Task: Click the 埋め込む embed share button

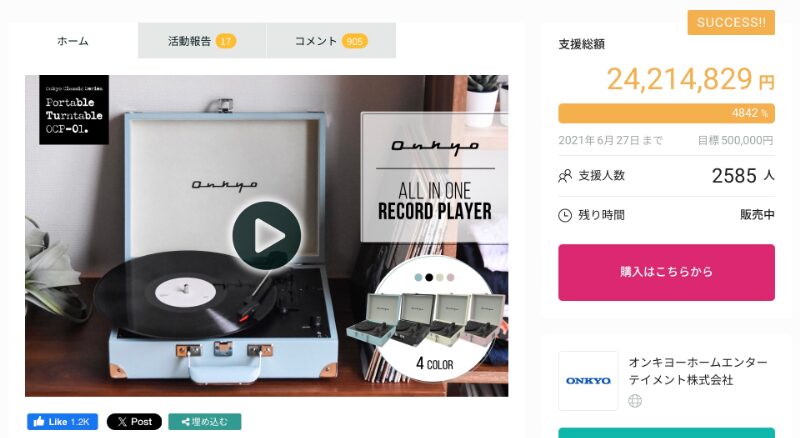Action: pyautogui.click(x=205, y=422)
